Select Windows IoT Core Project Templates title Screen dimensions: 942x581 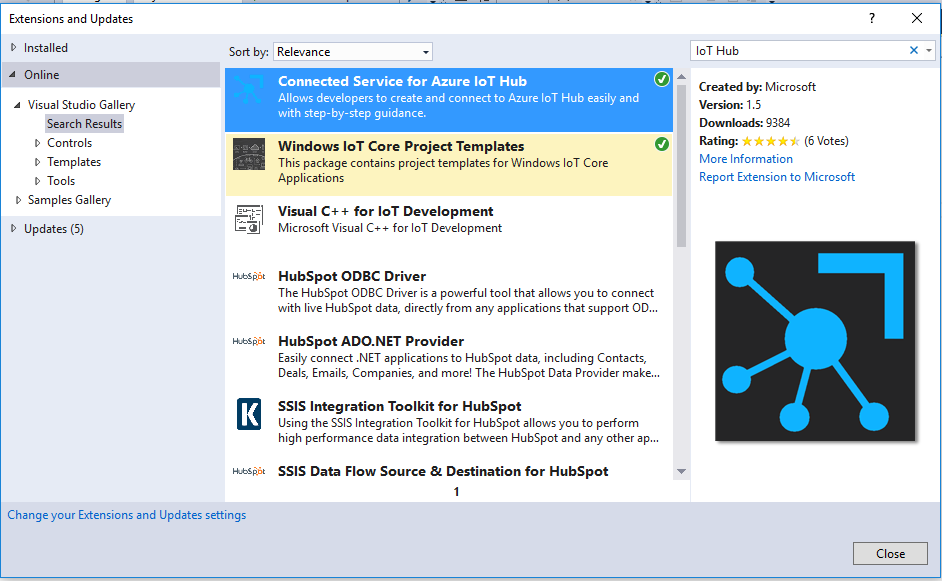401,146
